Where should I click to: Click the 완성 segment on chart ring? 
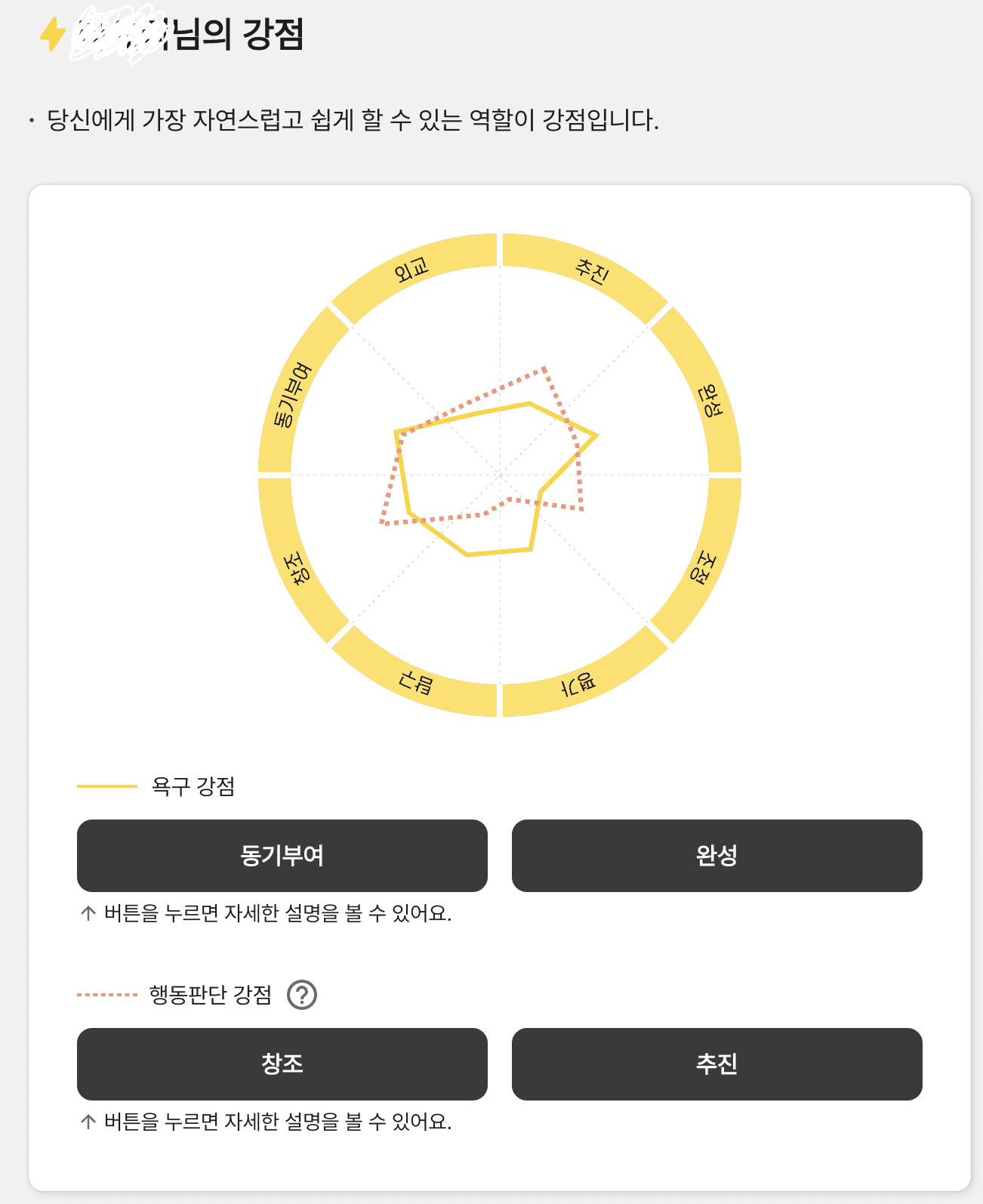point(710,400)
